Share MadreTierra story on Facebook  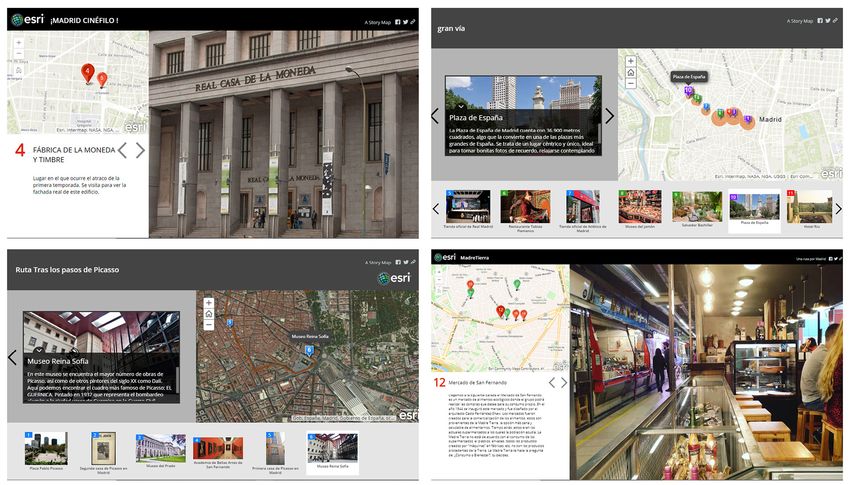click(x=829, y=259)
